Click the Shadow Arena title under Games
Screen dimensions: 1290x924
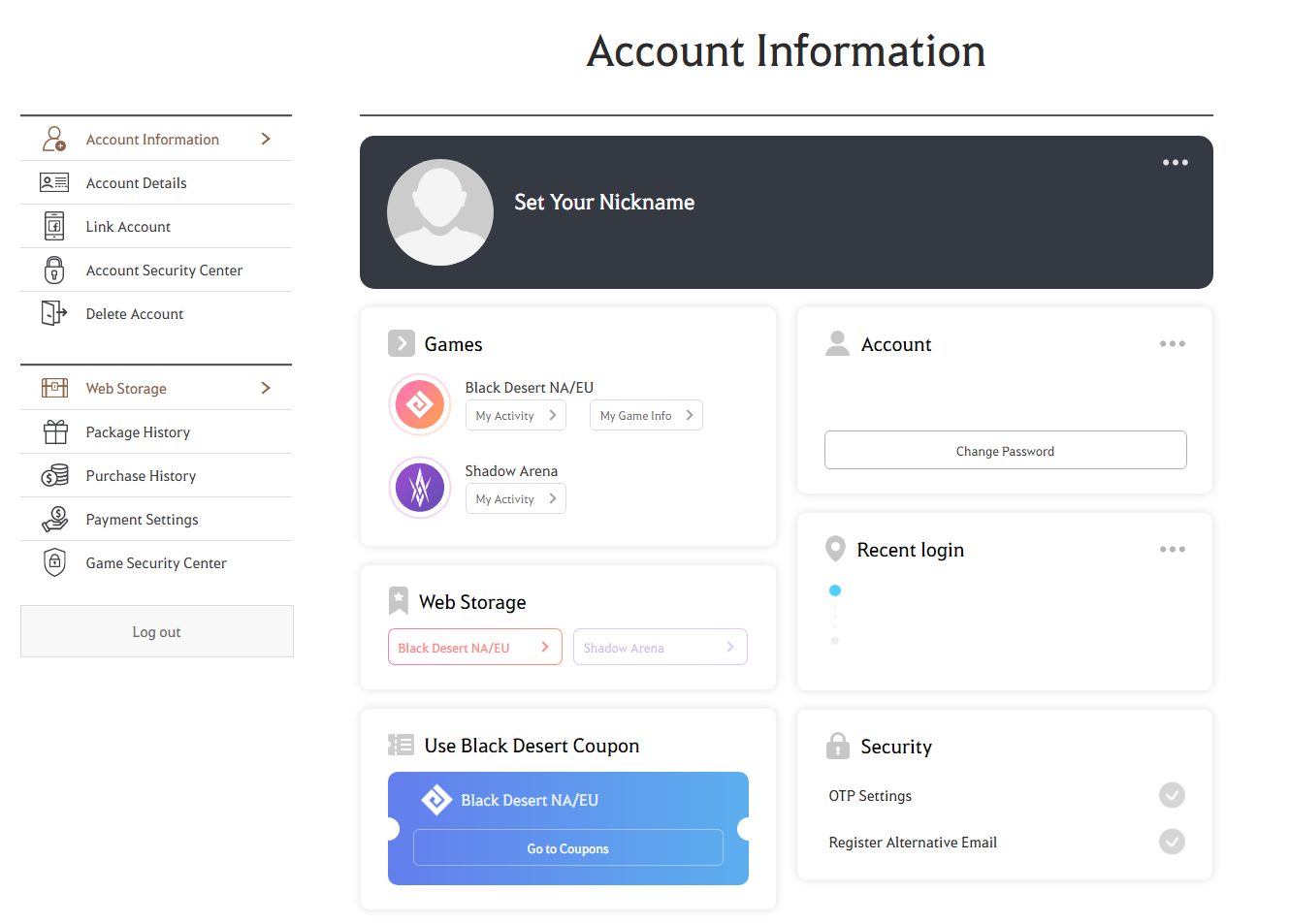pos(511,470)
